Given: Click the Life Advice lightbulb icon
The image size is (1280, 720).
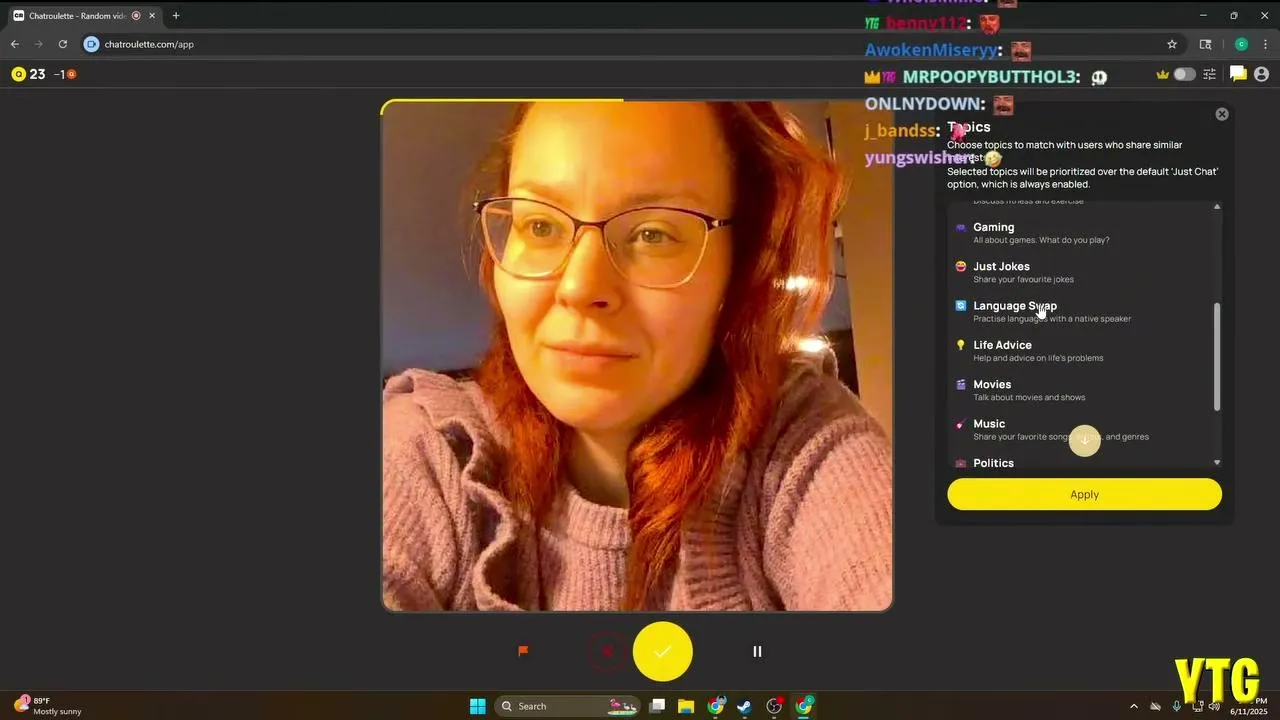Looking at the screenshot, I should 961,345.
